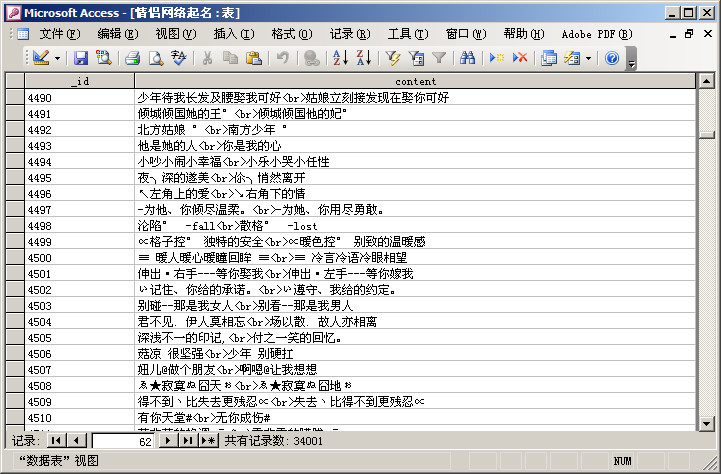Add new record toolbar icon

point(497,58)
